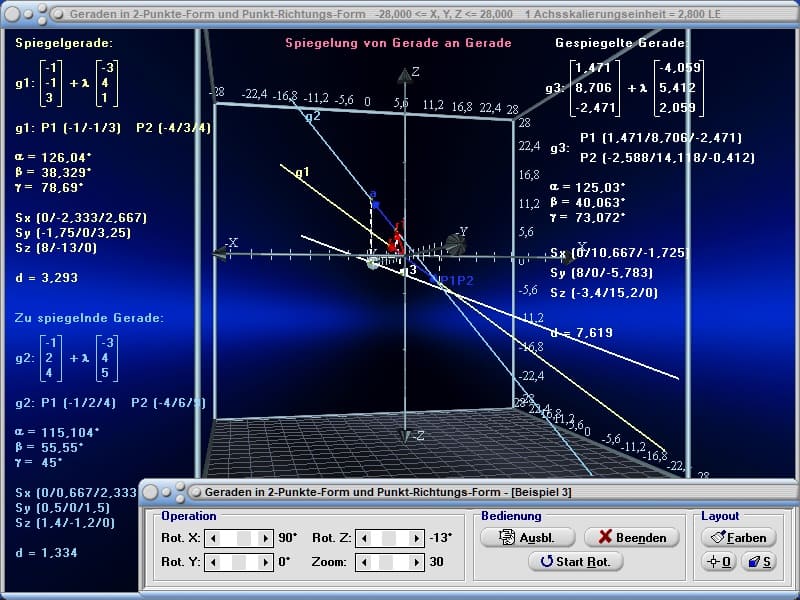Click the Rot. Z slider thumb

click(x=389, y=538)
